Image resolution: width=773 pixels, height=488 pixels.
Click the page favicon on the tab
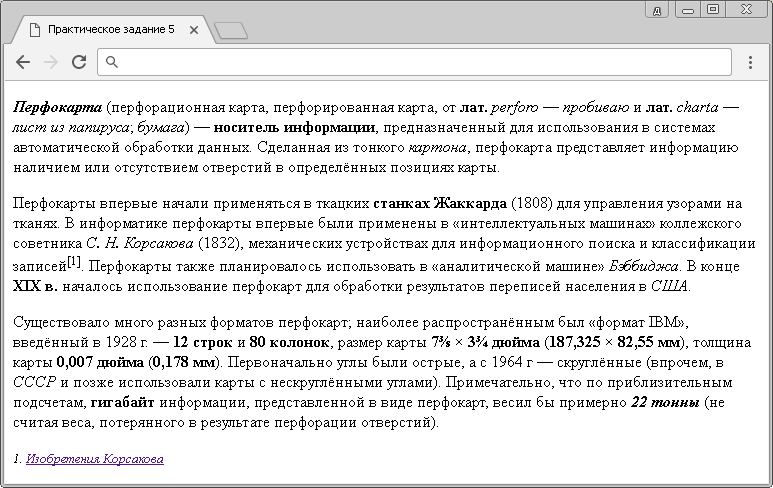(35, 30)
